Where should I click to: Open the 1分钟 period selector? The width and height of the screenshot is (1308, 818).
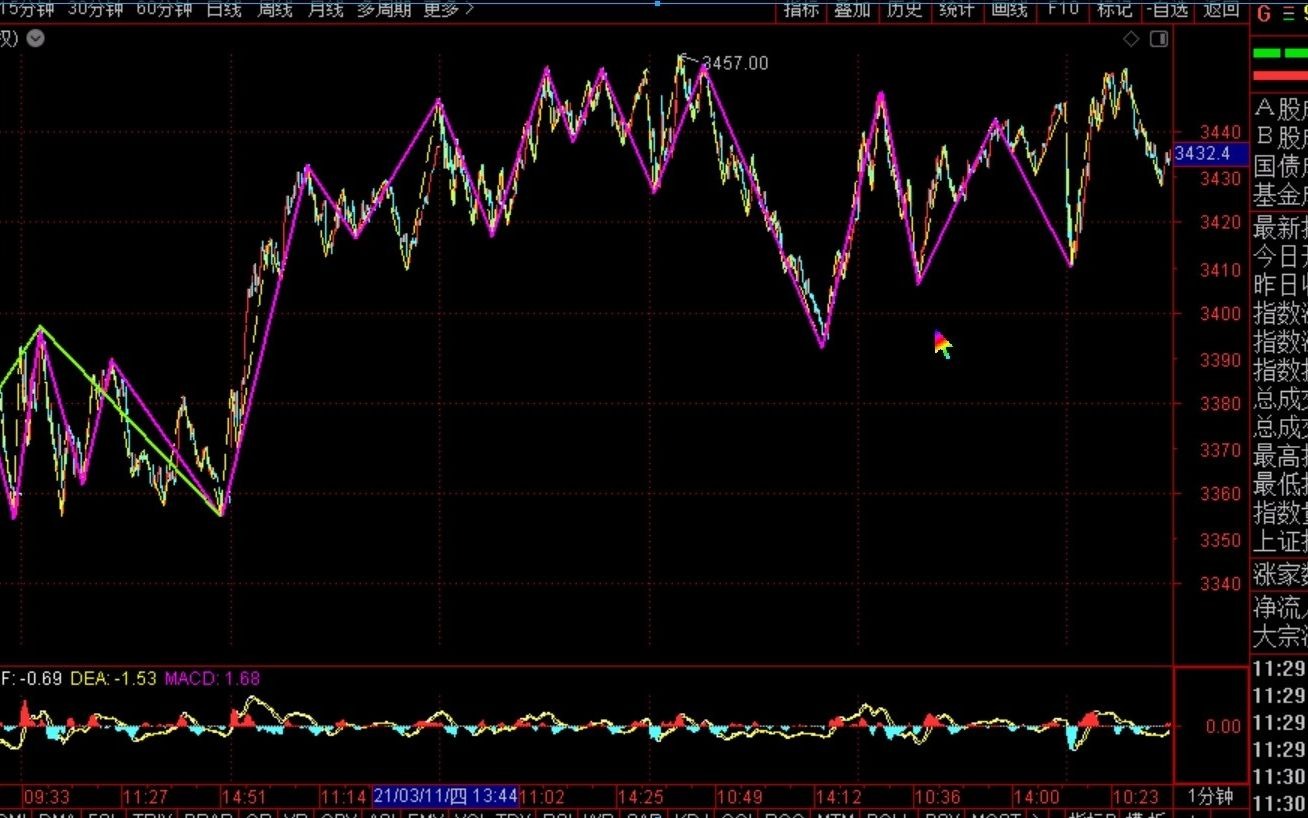coord(1211,797)
